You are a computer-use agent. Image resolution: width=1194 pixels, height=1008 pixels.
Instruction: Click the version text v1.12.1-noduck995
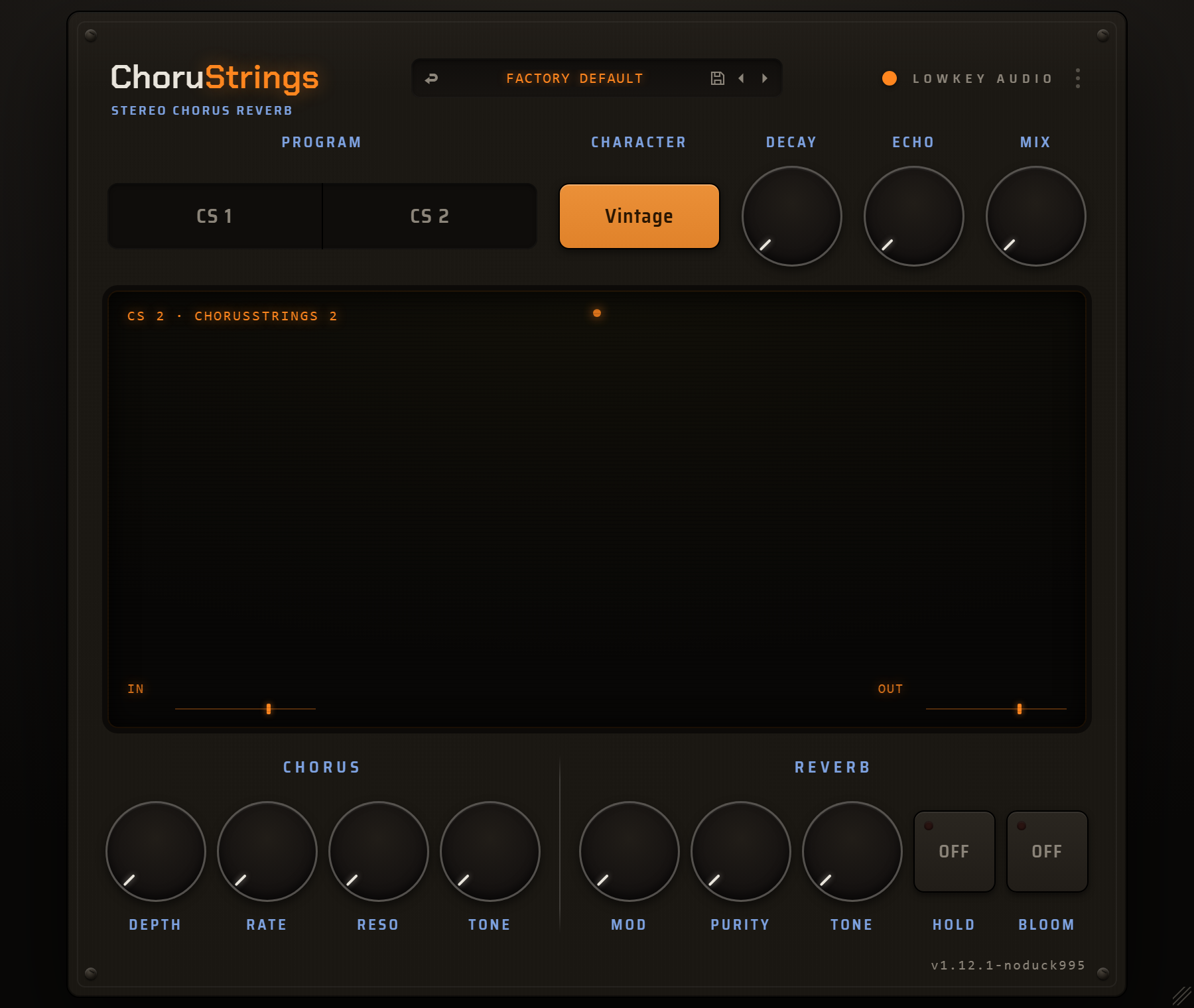tap(1008, 965)
